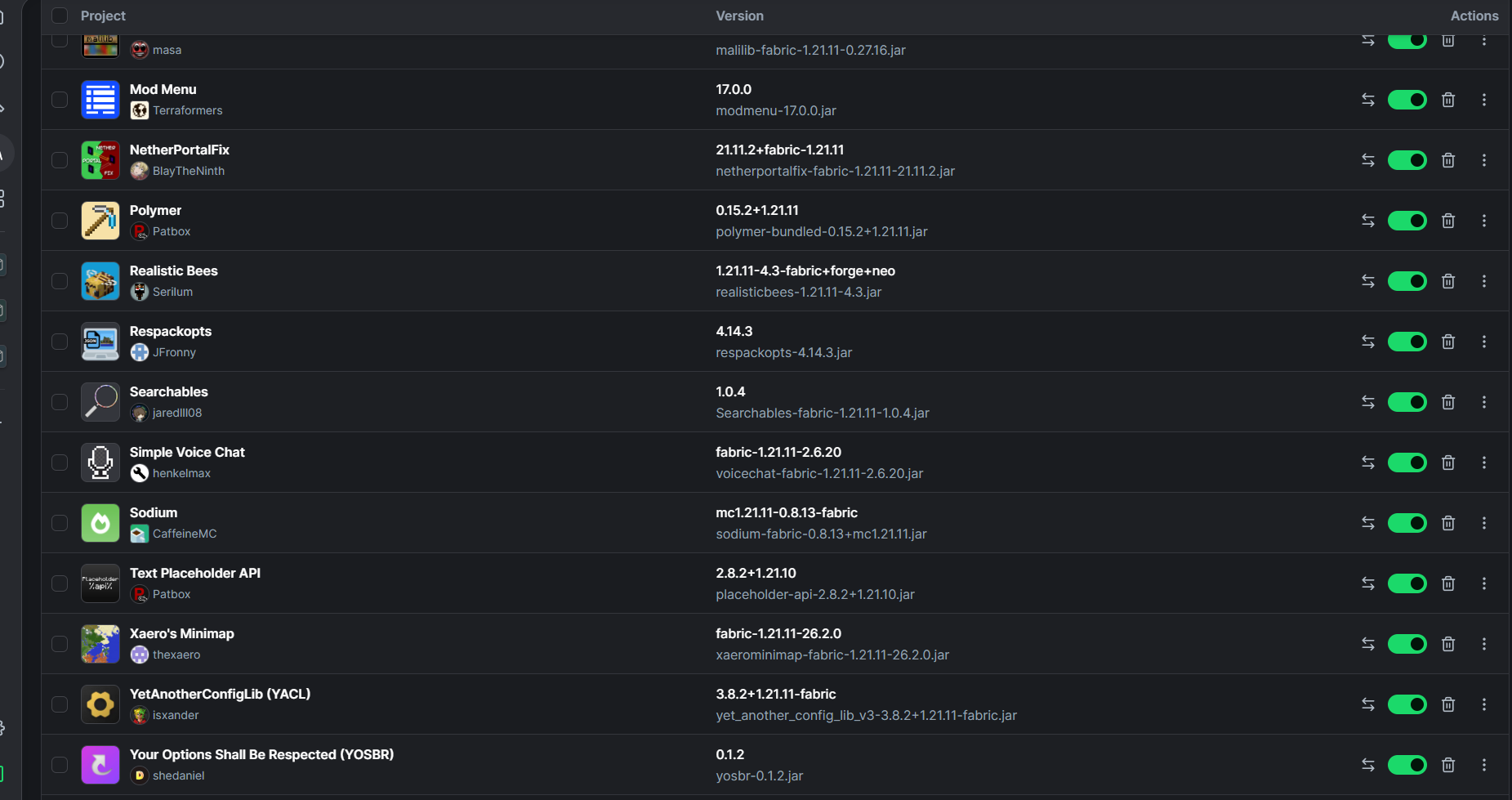This screenshot has width=1512, height=800.
Task: Click switch-version icon for Respackopts
Action: tap(1368, 342)
